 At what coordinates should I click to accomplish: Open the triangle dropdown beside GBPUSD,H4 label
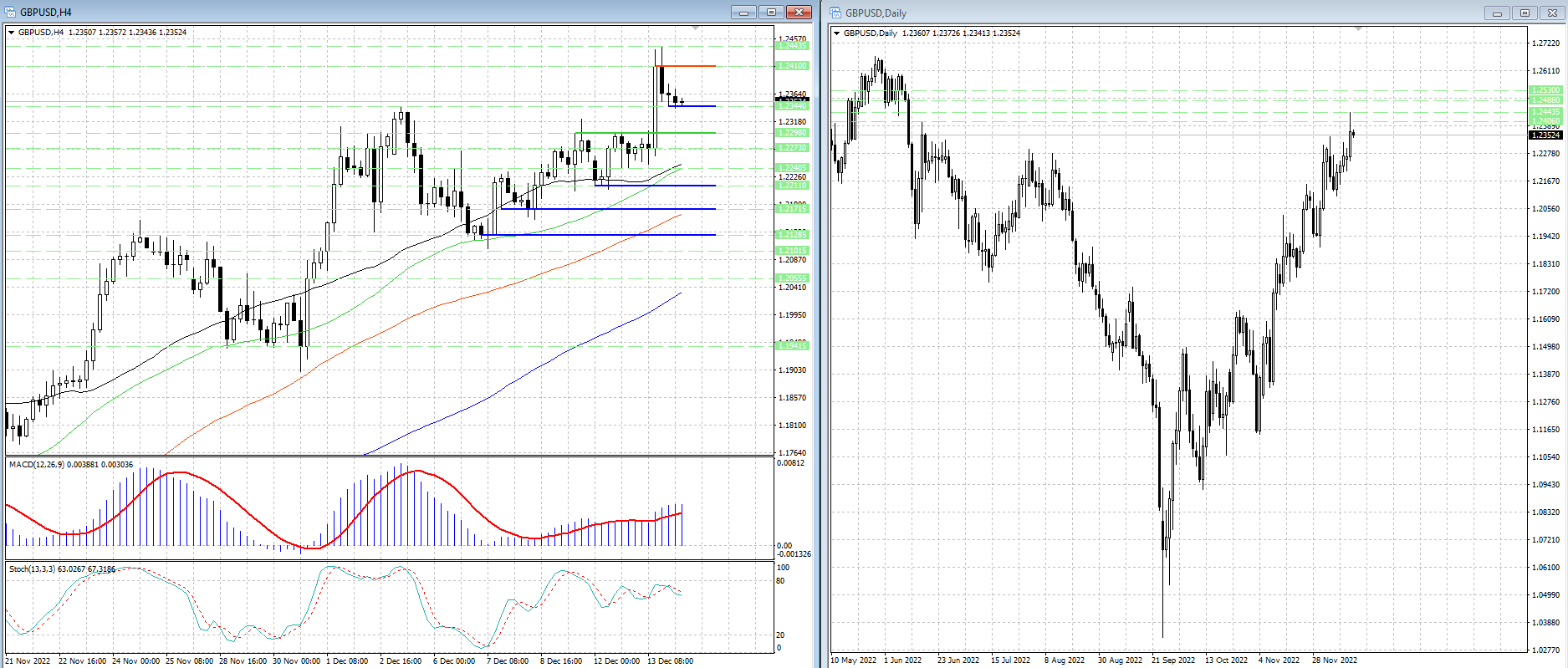(12, 33)
